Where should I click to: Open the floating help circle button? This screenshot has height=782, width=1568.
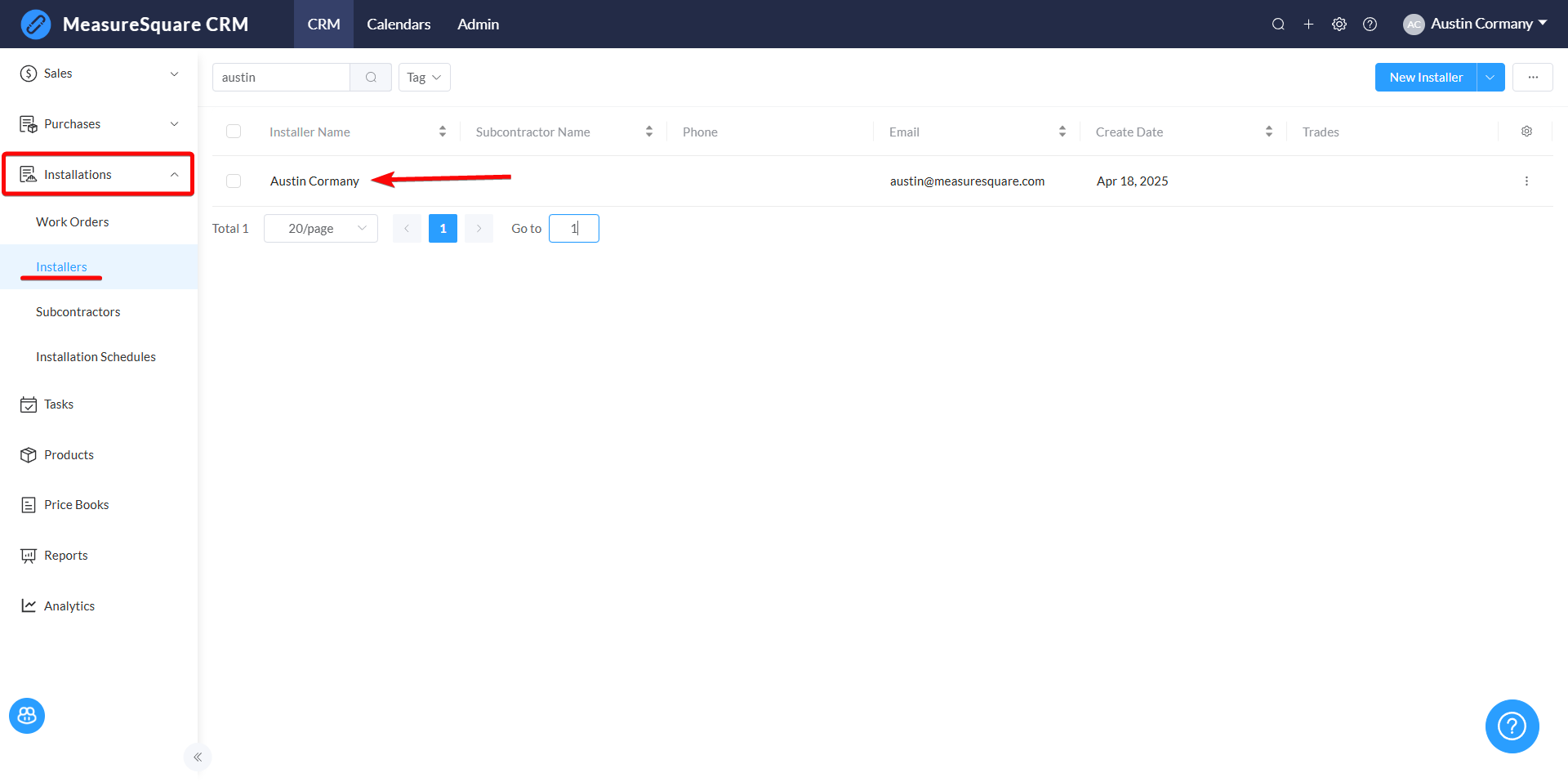[x=1512, y=726]
